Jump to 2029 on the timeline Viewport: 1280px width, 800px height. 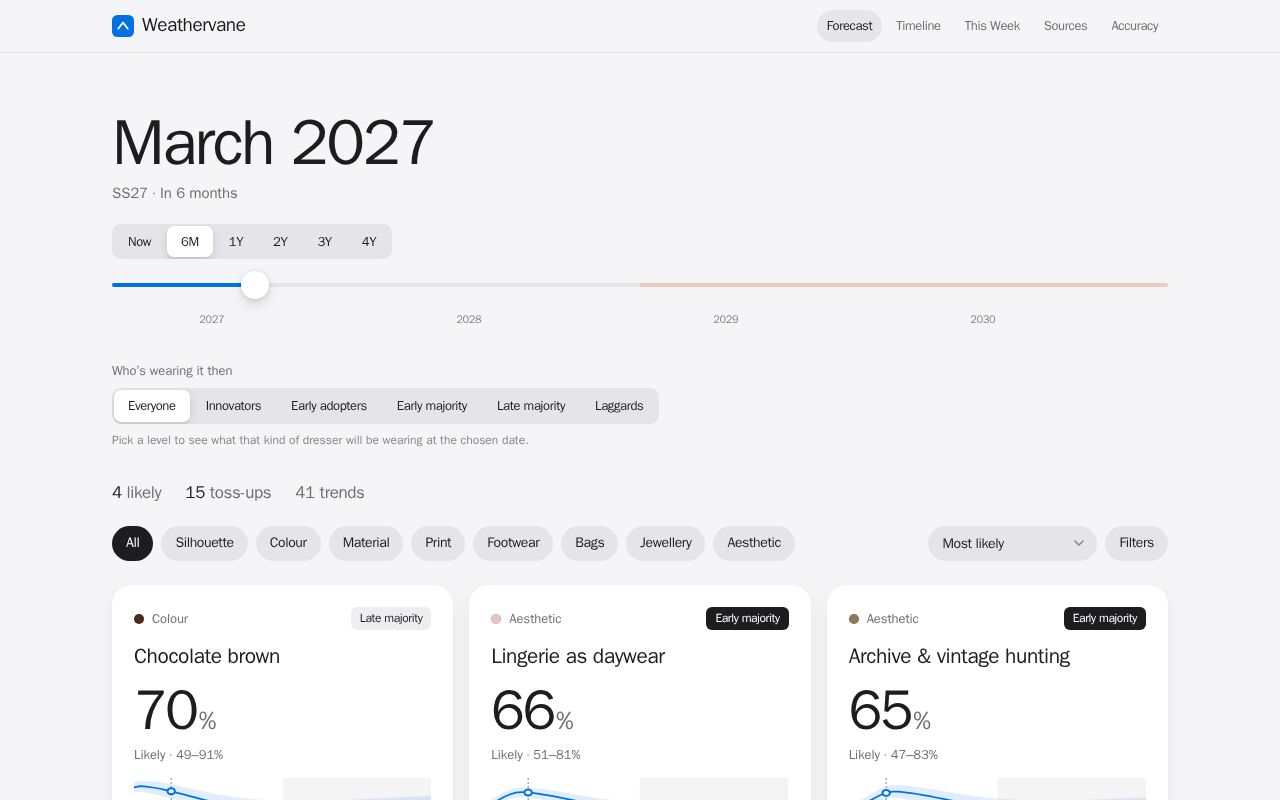pyautogui.click(x=726, y=319)
